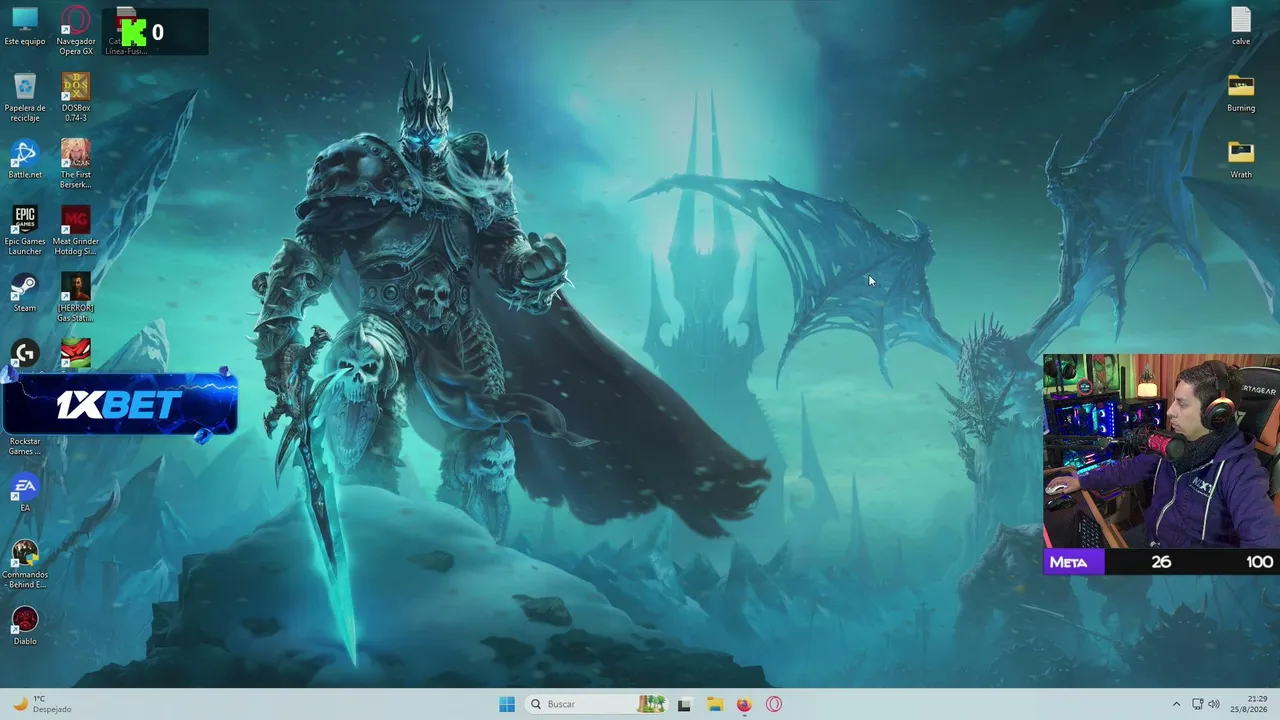Select the Epic Games Launcher shortcut

pos(25,231)
